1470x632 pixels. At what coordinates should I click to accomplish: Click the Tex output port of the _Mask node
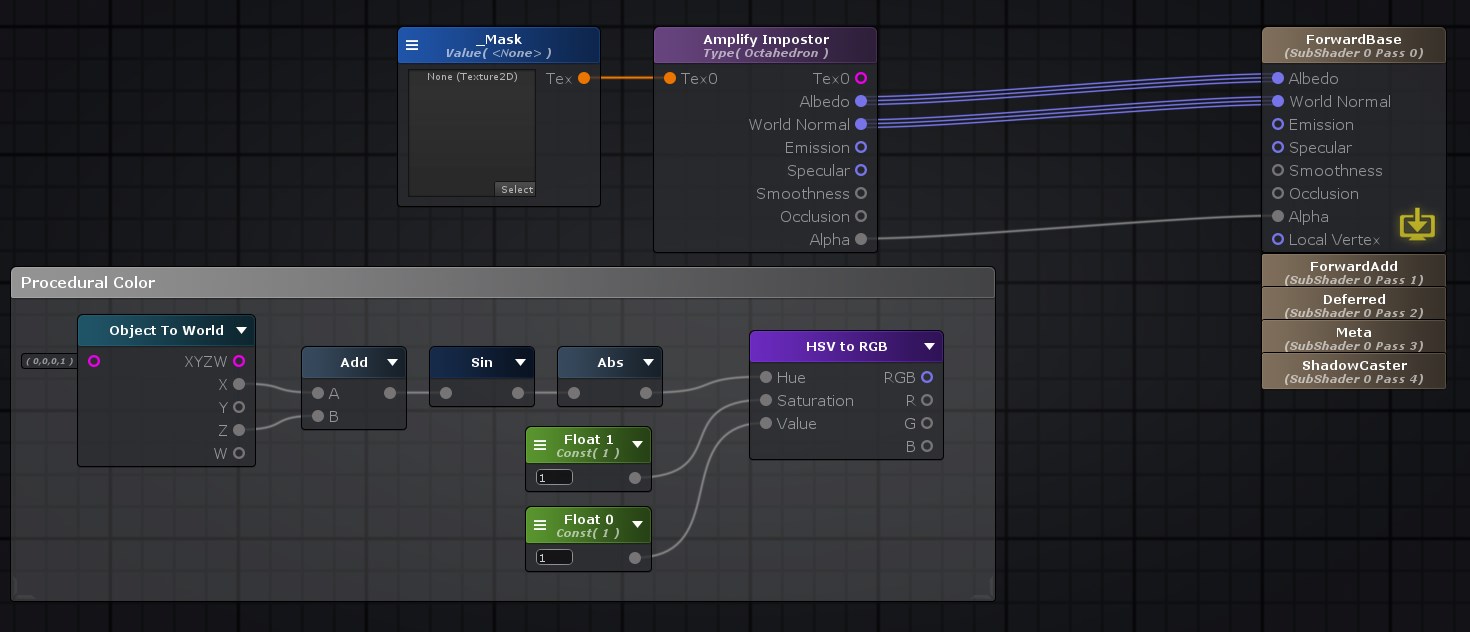[x=584, y=78]
